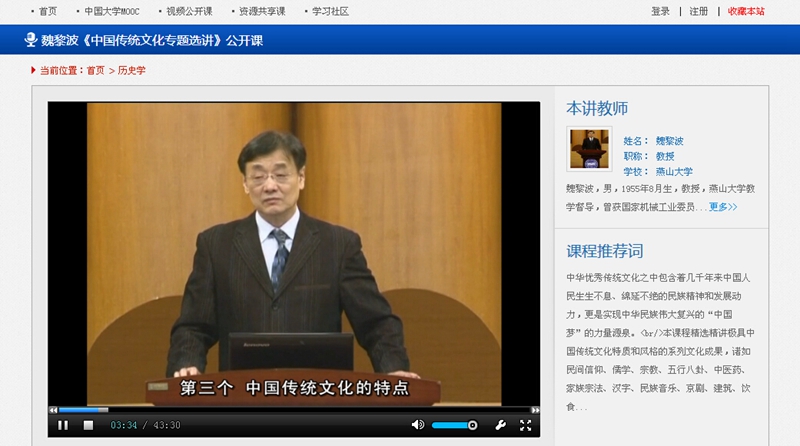Stop the video playback

(88, 425)
